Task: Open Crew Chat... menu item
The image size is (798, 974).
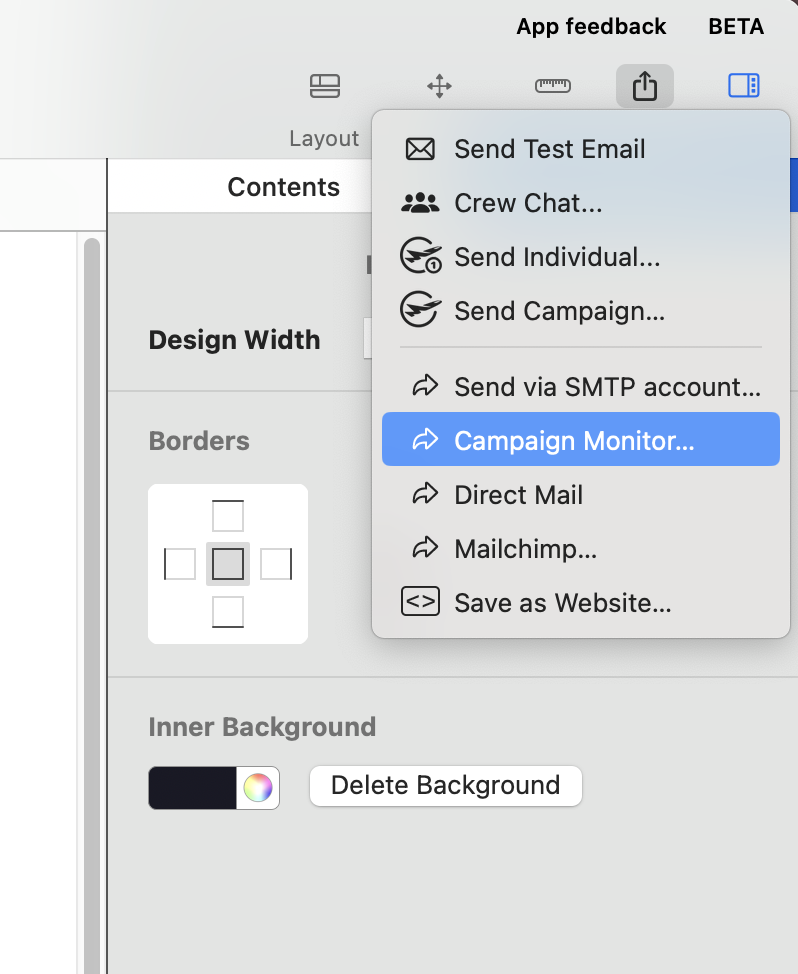Action: click(581, 203)
